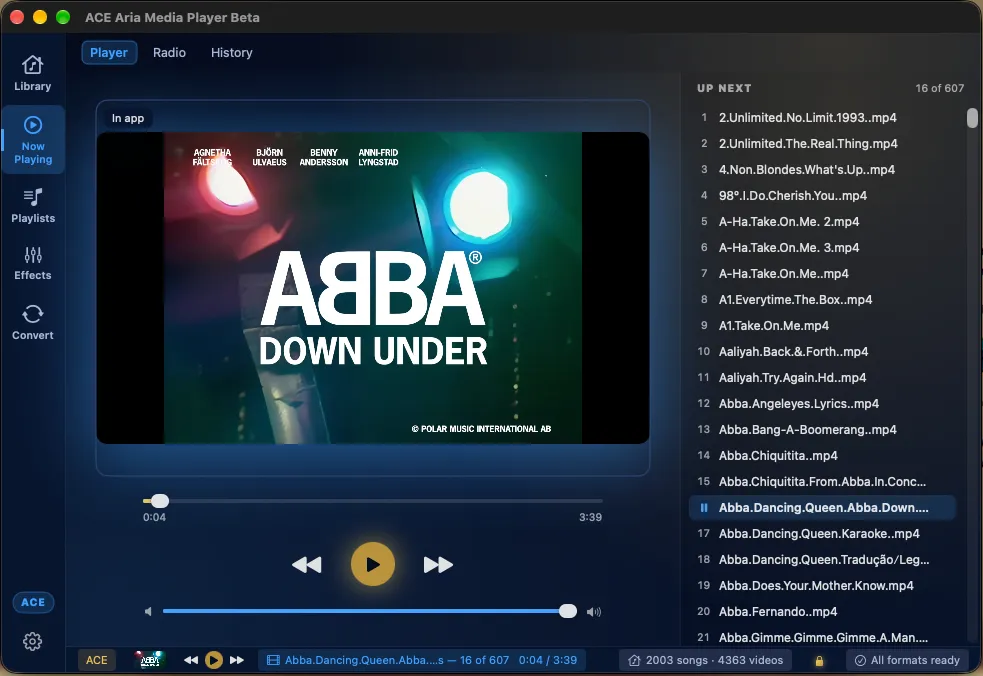Select Abba.Does.Your.Mother.Know.mp4 in queue
Viewport: 983px width, 676px height.
point(822,586)
